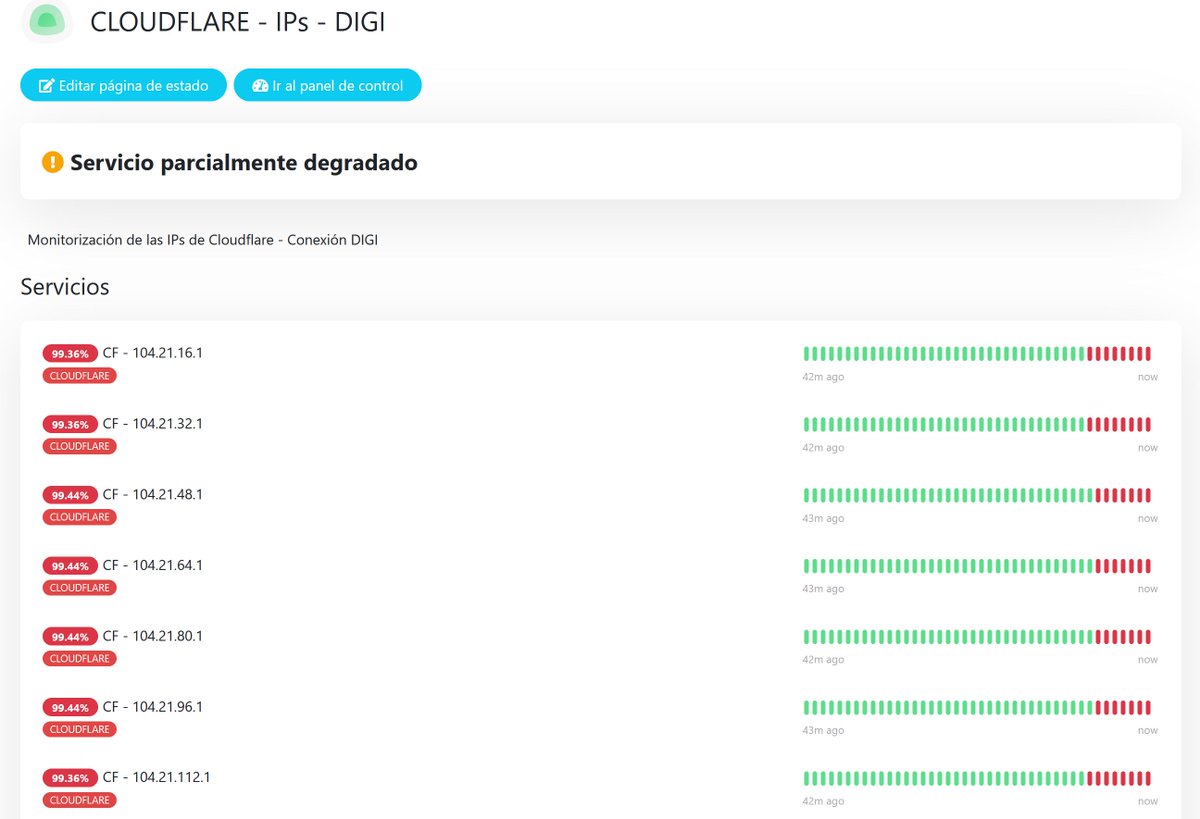Select service name CF - 104.21.112.1

157,778
